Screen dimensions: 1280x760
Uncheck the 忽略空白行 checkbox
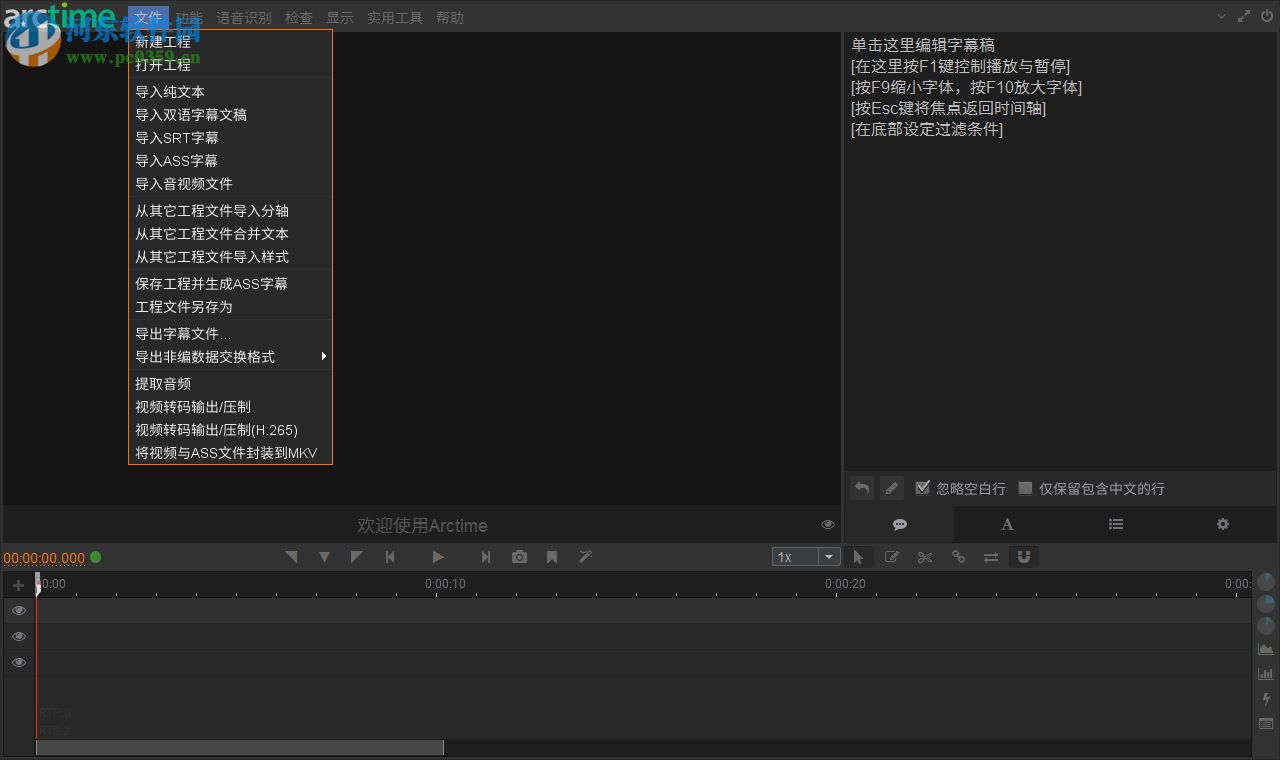point(923,488)
